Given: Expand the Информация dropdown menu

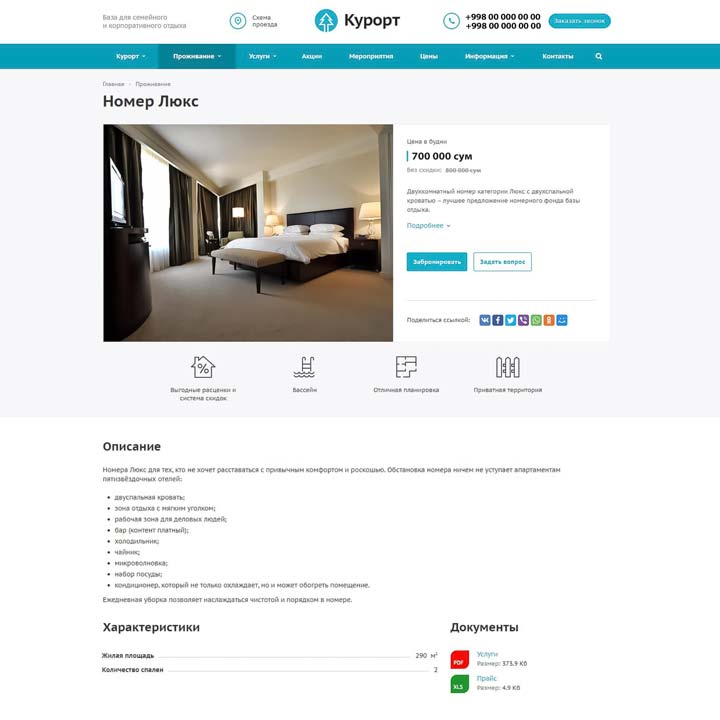Looking at the screenshot, I should point(489,56).
